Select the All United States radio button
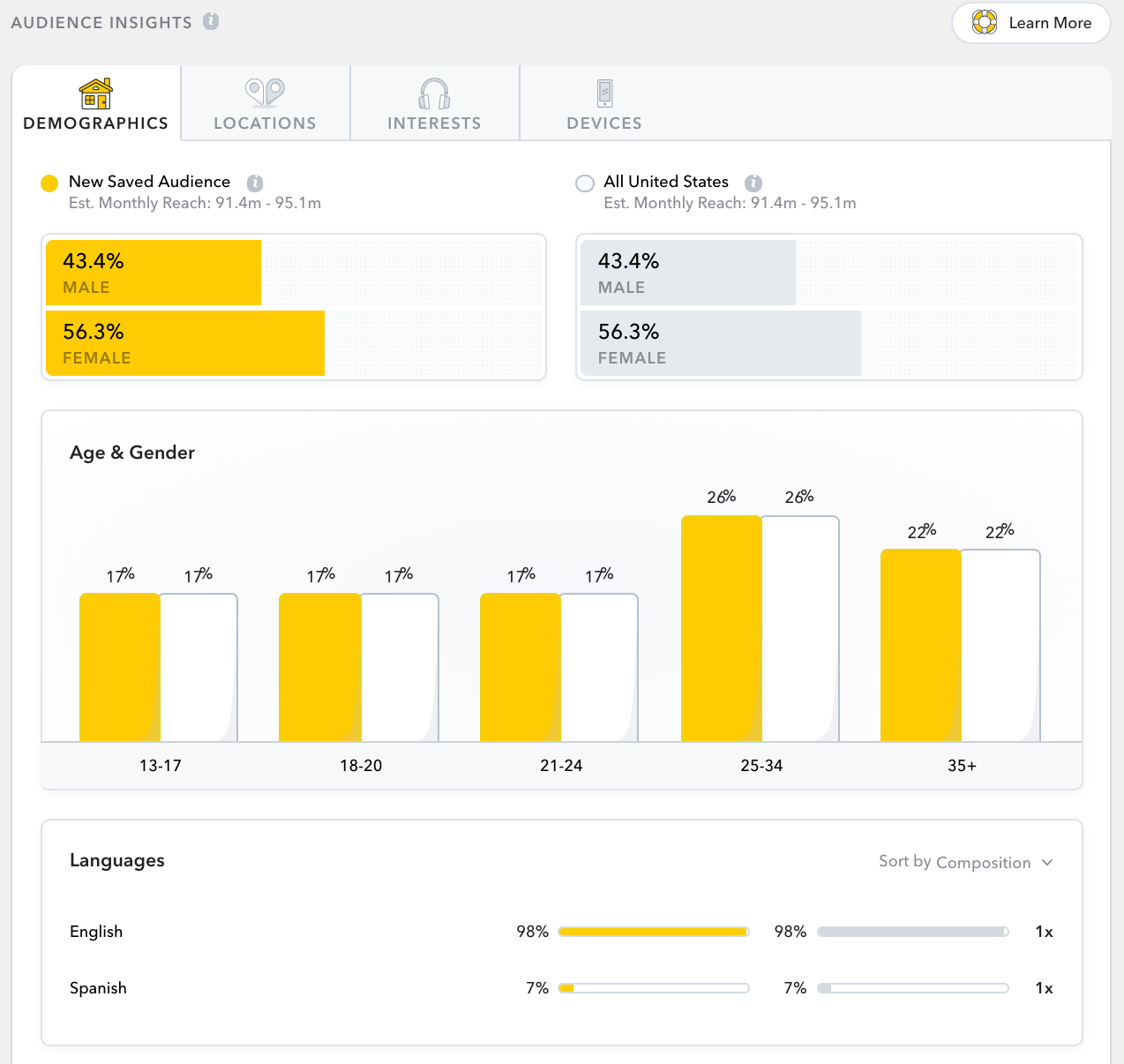The image size is (1124, 1064). 584,183
